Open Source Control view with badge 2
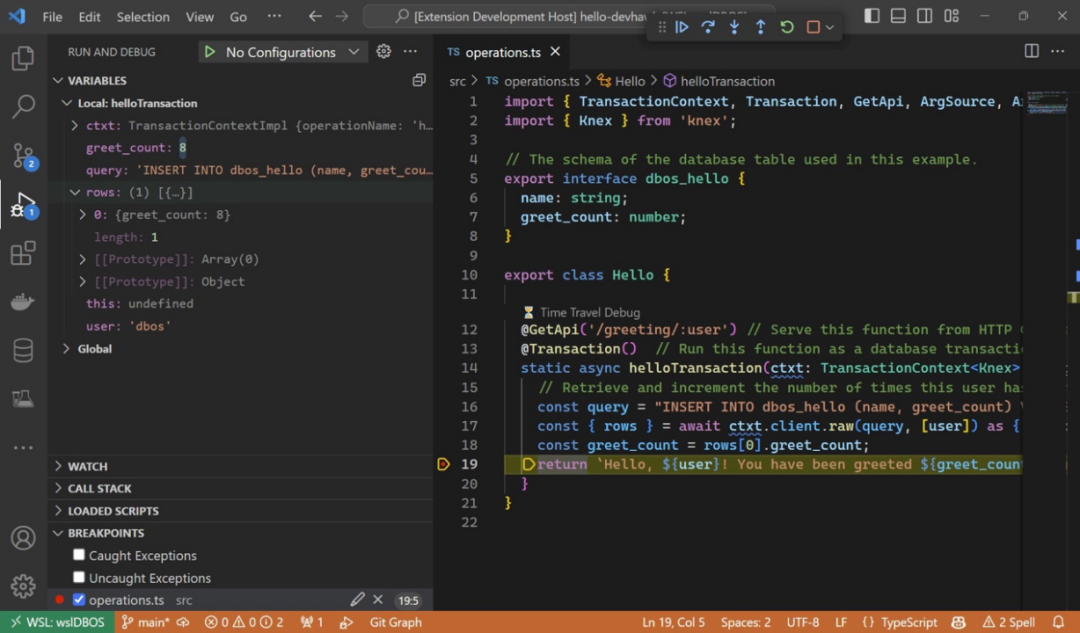The width and height of the screenshot is (1080, 633). coord(24,156)
